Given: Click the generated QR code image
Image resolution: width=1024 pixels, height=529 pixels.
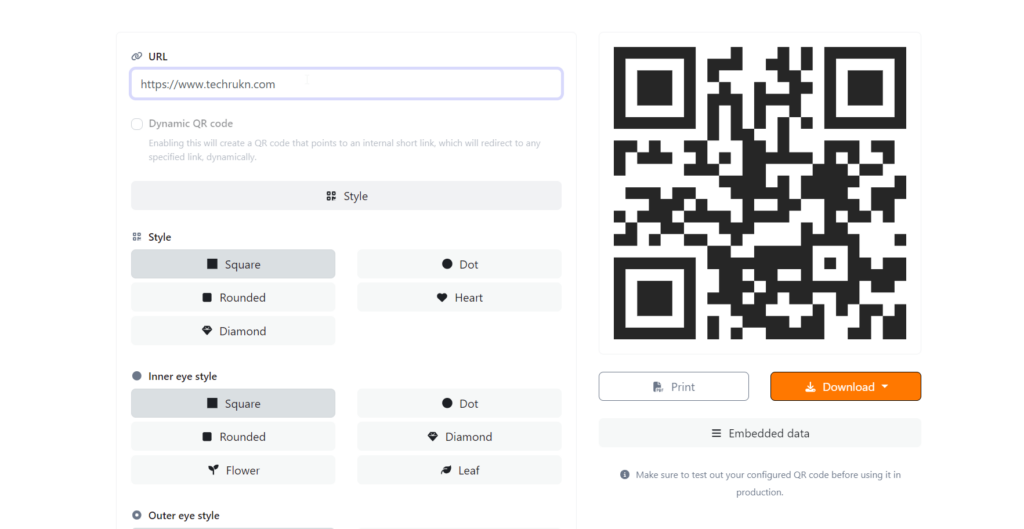Looking at the screenshot, I should 760,193.
